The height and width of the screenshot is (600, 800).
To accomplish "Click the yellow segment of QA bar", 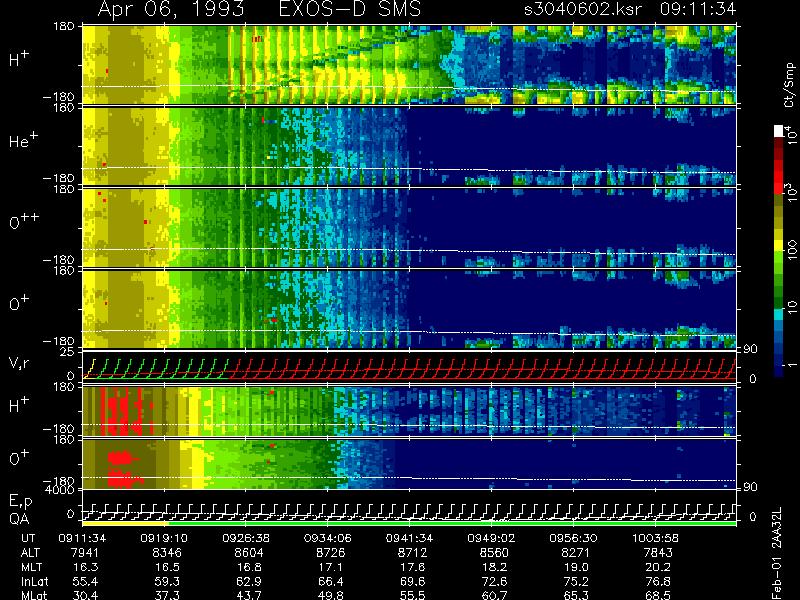I will (125, 523).
